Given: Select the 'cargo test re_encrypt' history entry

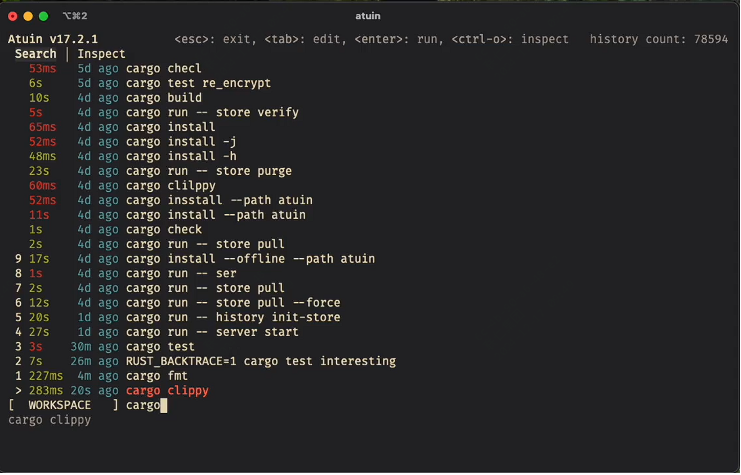Looking at the screenshot, I should [198, 83].
